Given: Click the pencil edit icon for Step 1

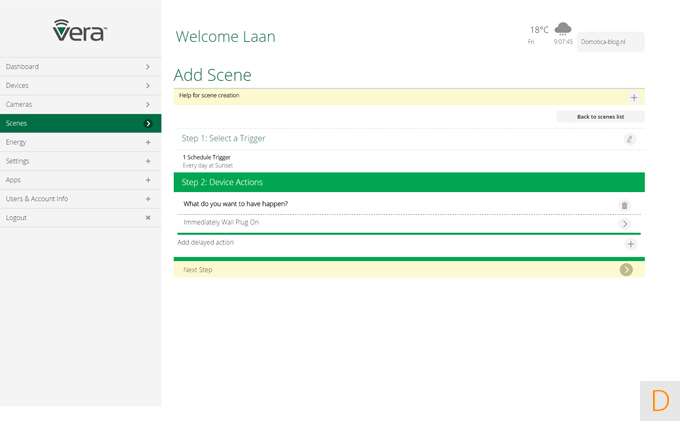Looking at the screenshot, I should (629, 139).
